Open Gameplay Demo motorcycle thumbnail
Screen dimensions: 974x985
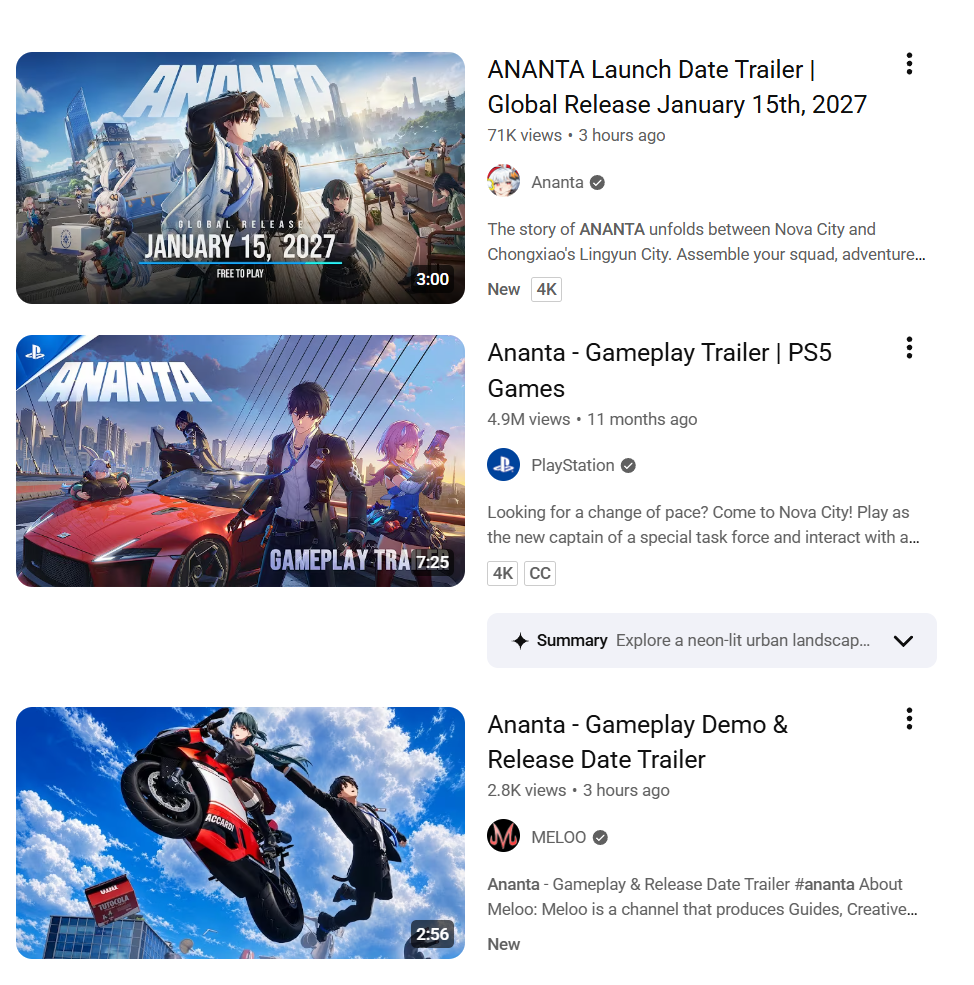click(240, 833)
